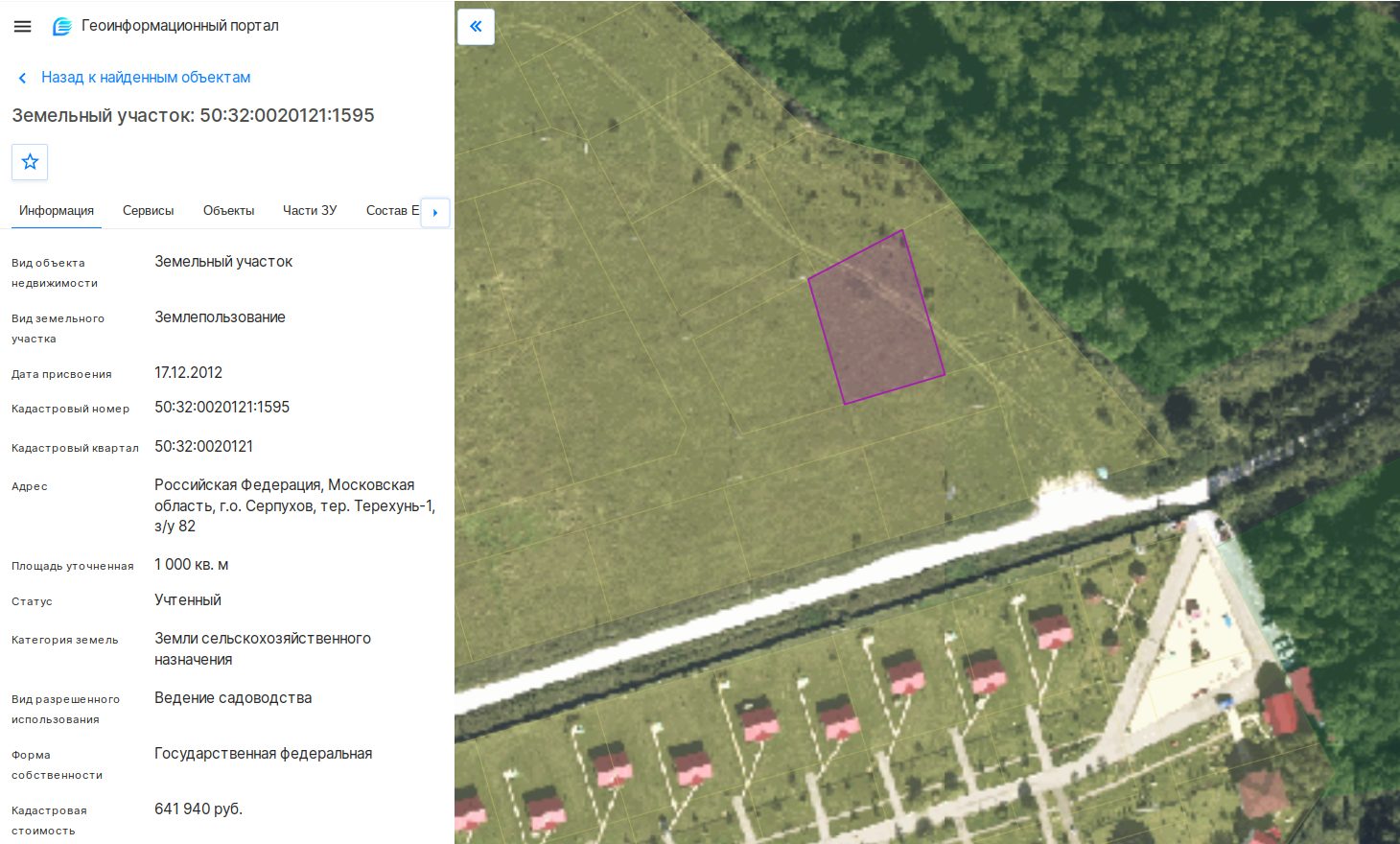
Task: Collapse the side panel with double-chevron button
Action: coord(476,27)
